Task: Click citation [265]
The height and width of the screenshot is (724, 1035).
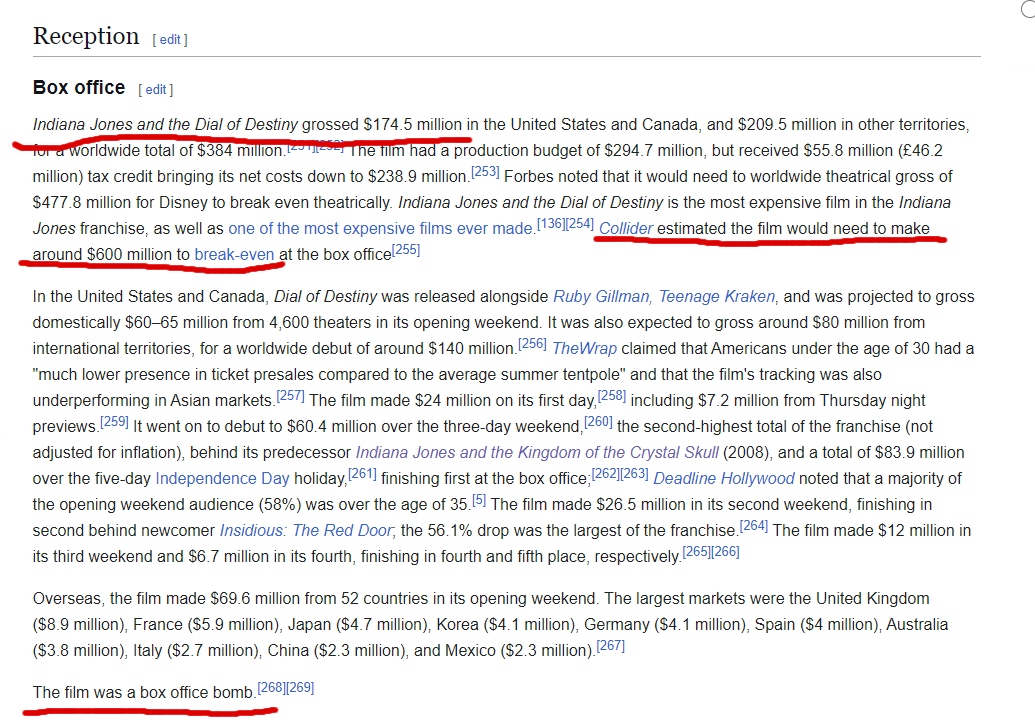Action: point(696,552)
